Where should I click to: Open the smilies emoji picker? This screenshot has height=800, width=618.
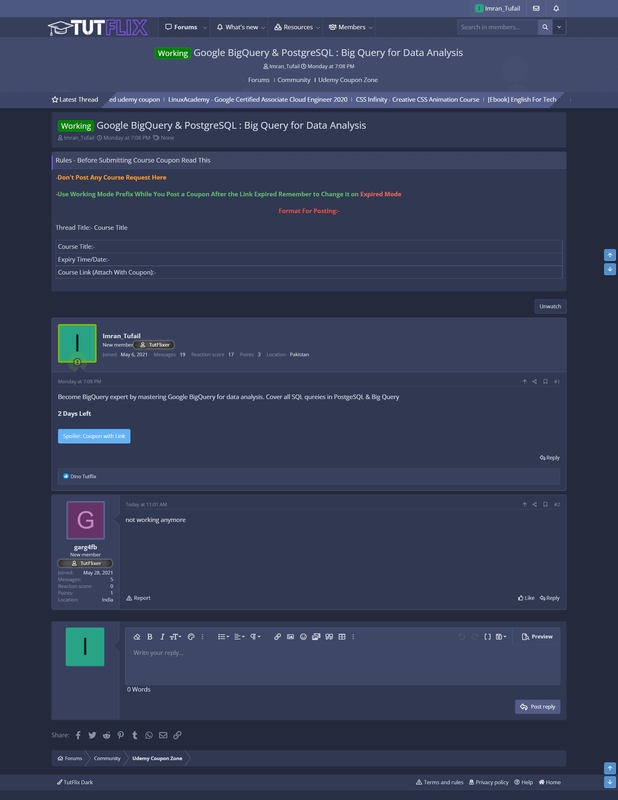303,636
